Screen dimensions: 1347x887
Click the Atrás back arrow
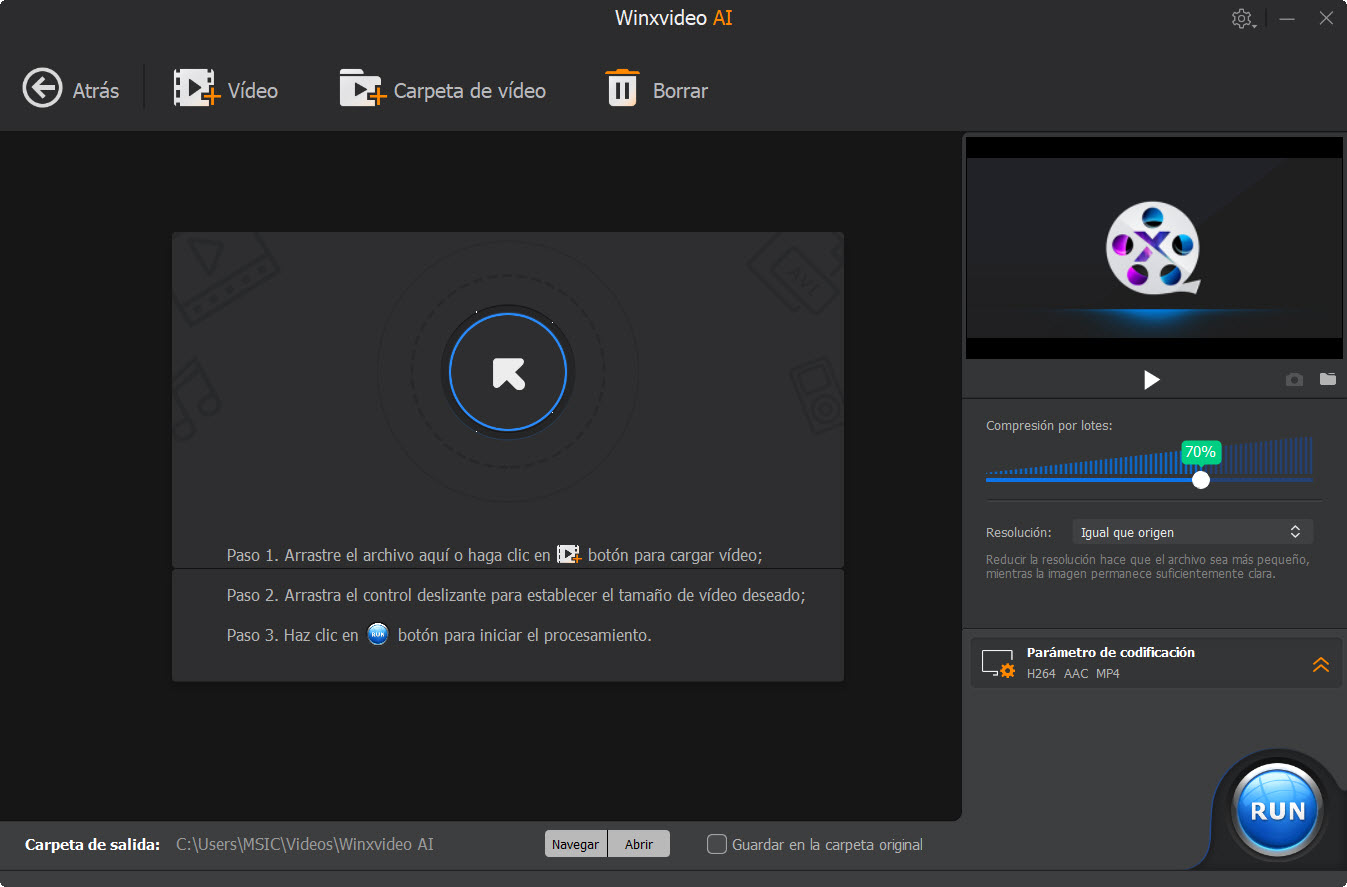[x=42, y=88]
